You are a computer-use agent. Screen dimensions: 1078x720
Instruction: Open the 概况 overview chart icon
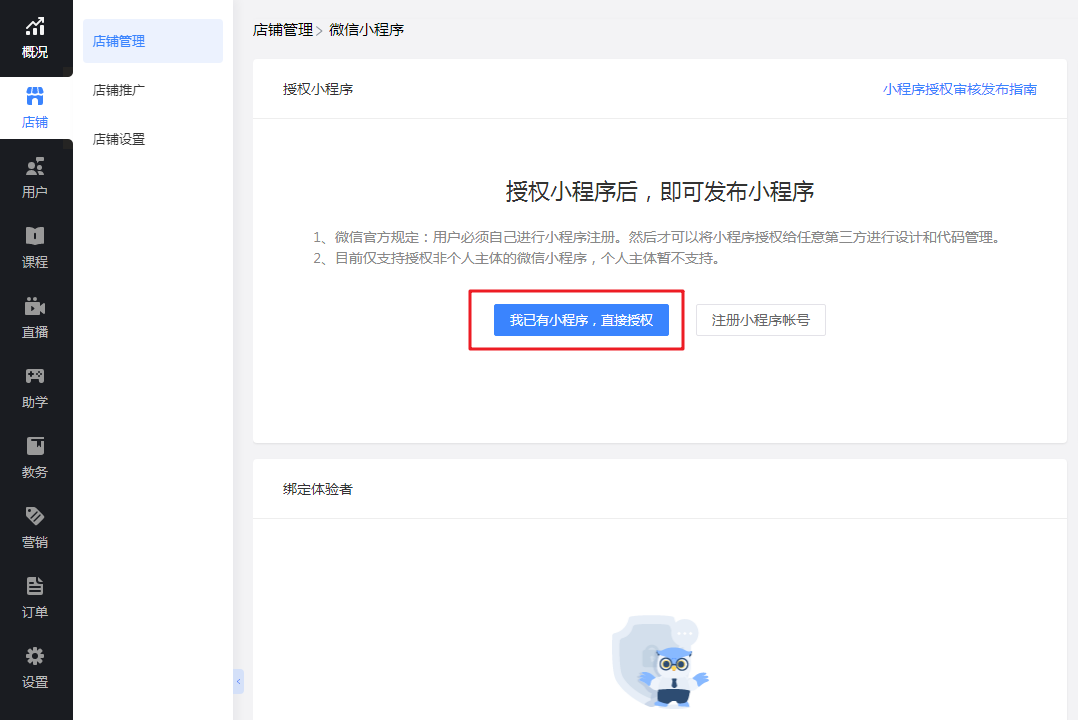[x=35, y=27]
